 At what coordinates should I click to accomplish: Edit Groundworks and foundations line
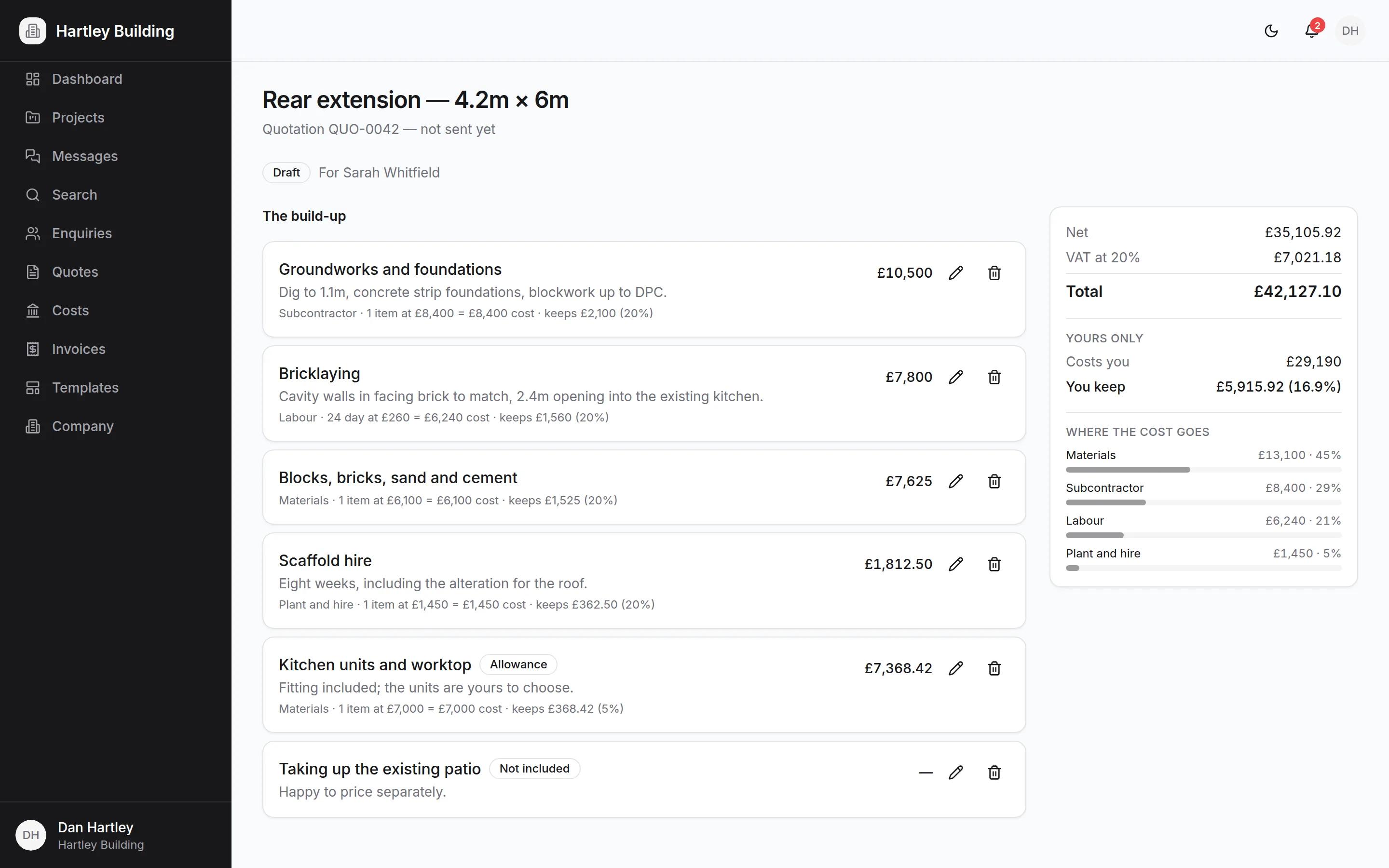point(955,272)
